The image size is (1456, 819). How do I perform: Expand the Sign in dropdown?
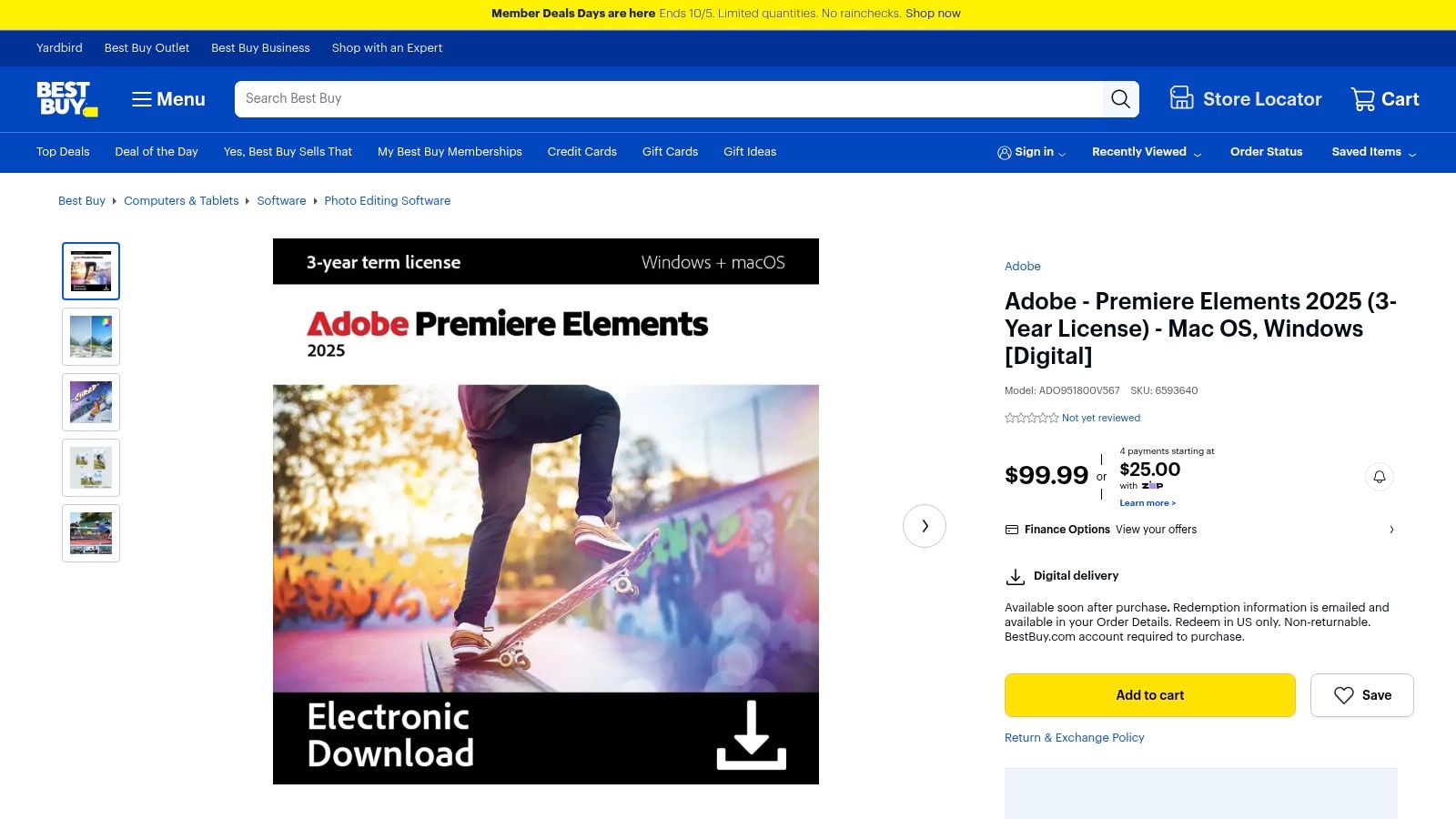pyautogui.click(x=1060, y=153)
